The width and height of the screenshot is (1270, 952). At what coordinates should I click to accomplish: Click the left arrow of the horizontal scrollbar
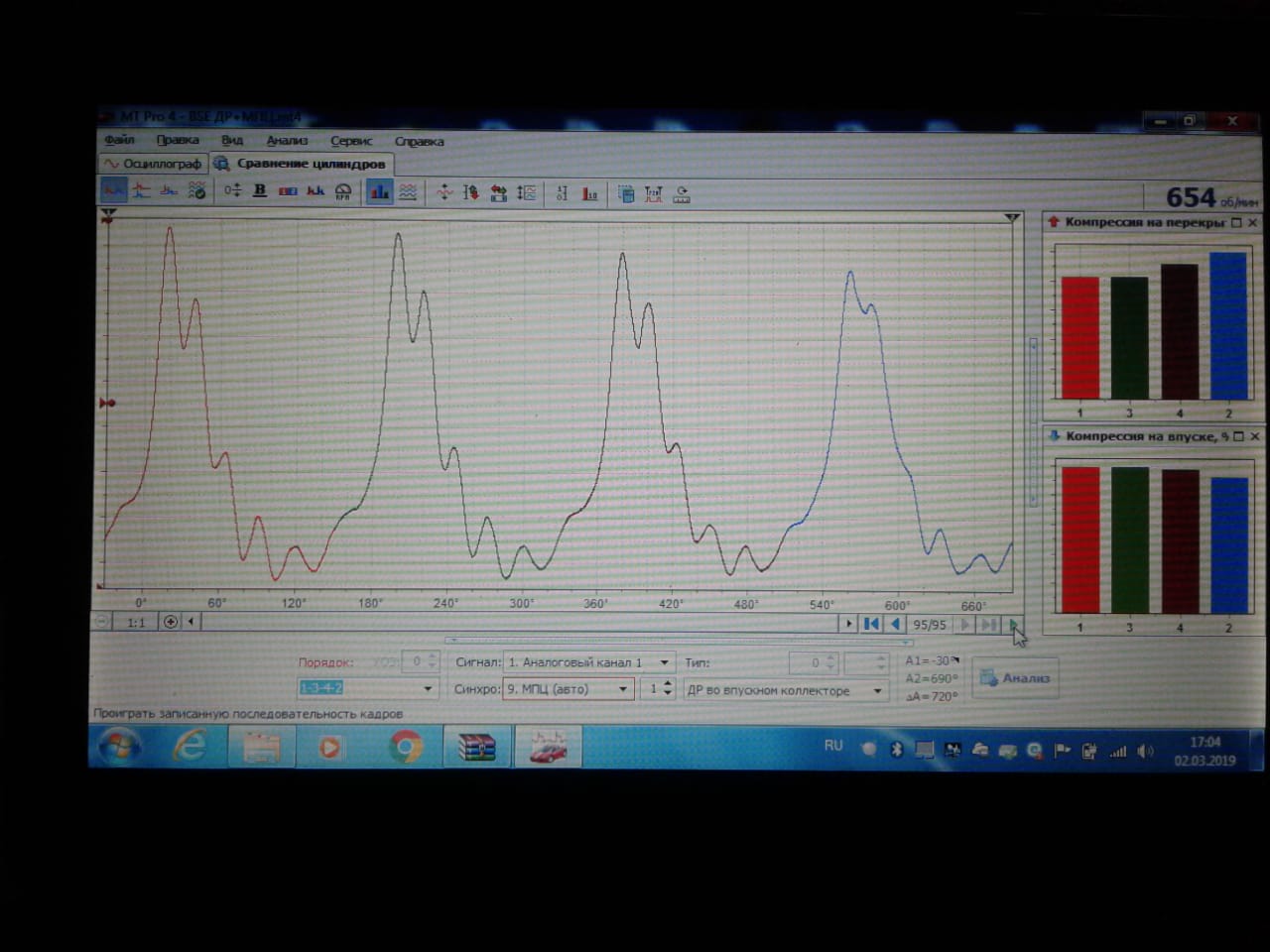[x=190, y=622]
